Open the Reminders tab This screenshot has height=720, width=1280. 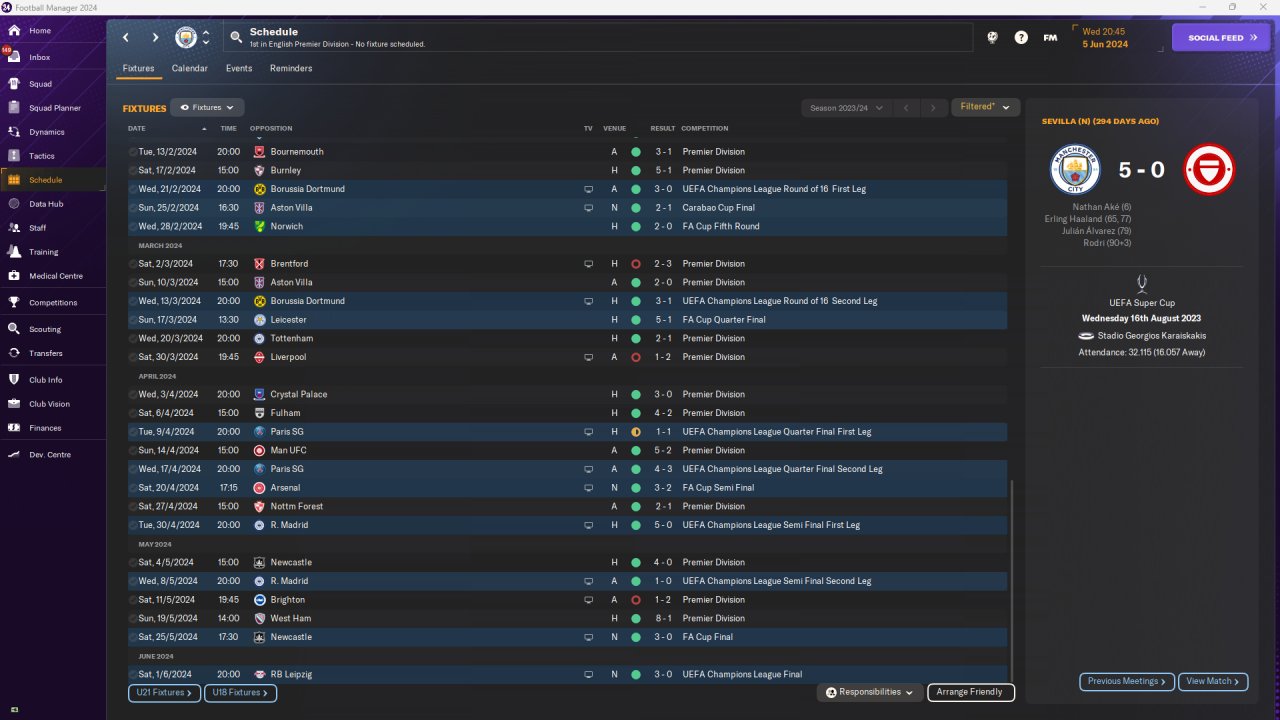291,69
